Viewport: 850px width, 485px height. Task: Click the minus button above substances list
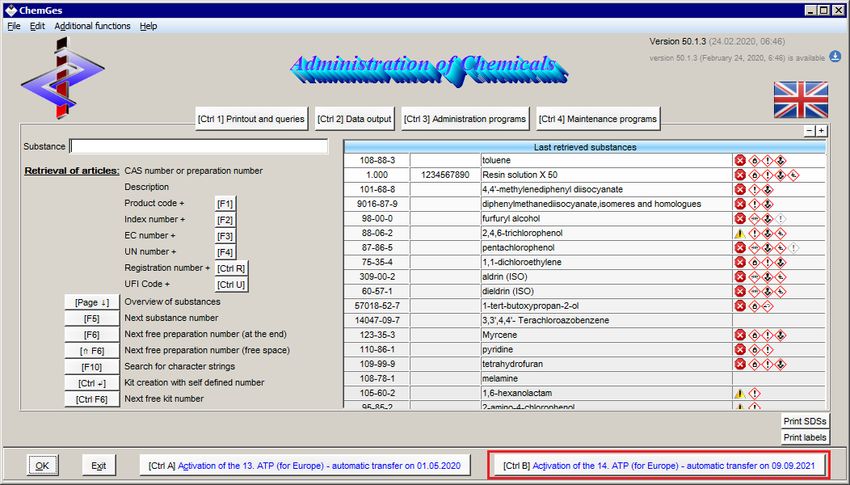point(809,131)
